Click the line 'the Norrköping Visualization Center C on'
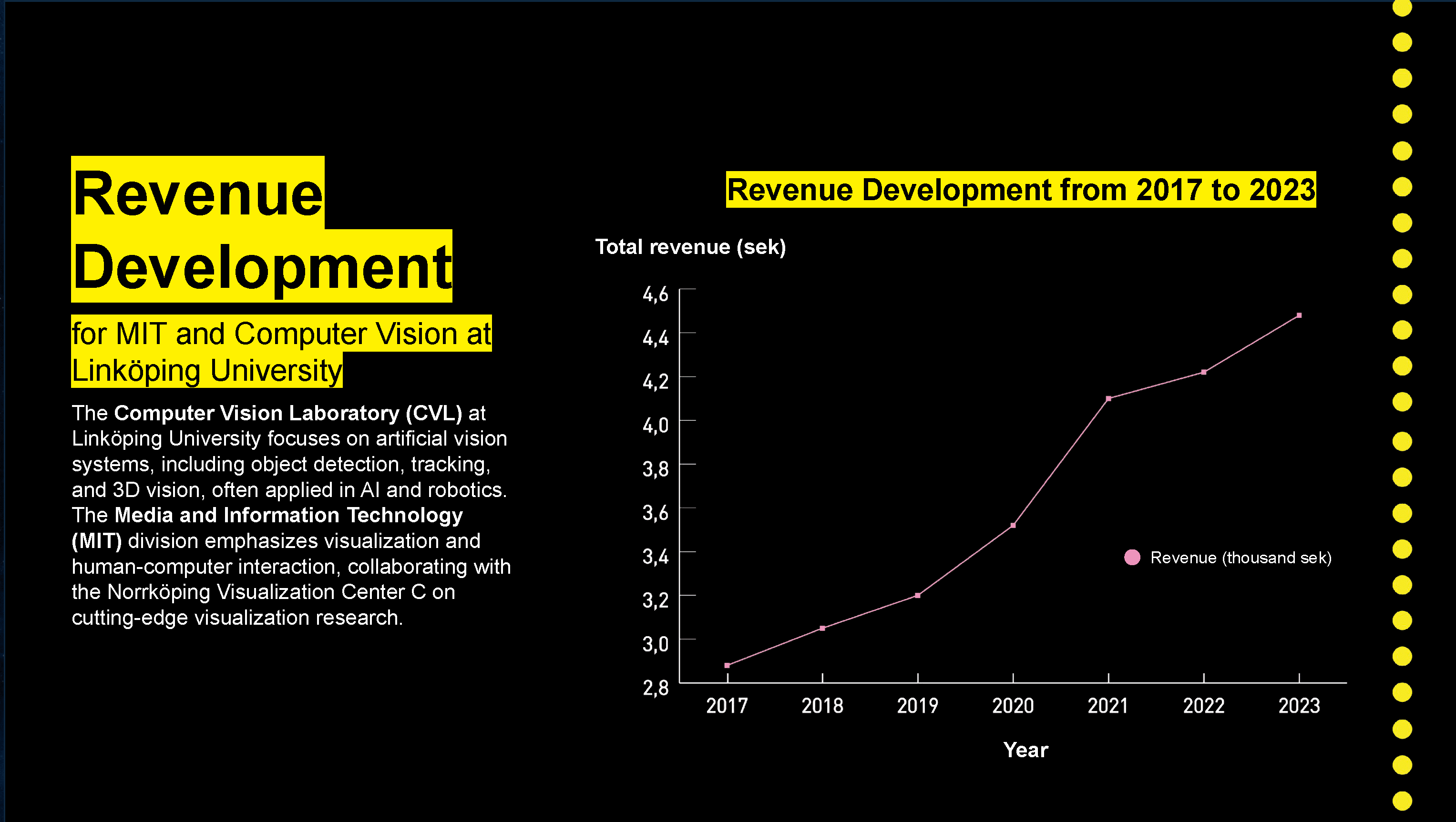1456x822 pixels. tap(263, 592)
